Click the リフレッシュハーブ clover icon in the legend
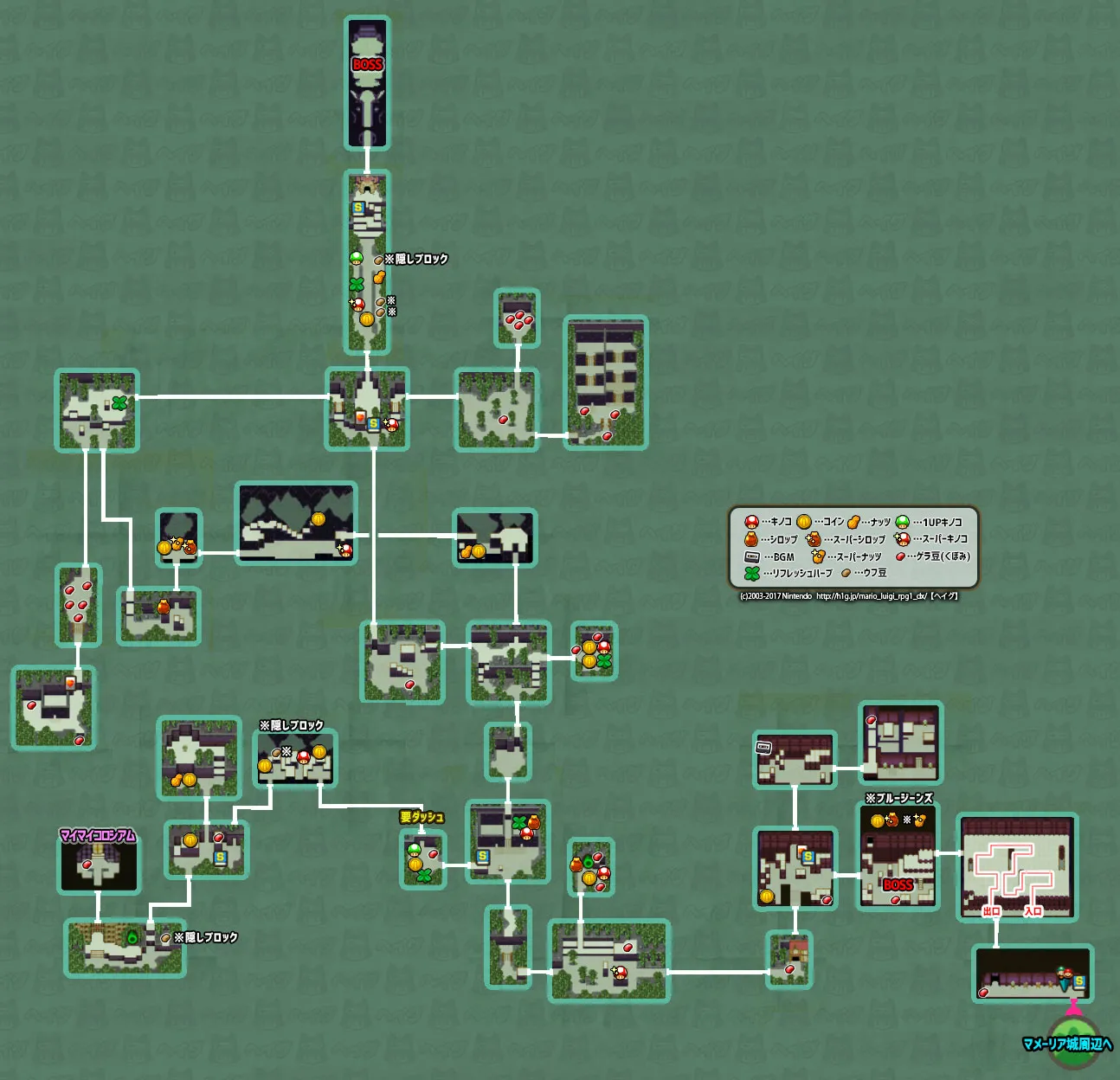 click(x=751, y=573)
